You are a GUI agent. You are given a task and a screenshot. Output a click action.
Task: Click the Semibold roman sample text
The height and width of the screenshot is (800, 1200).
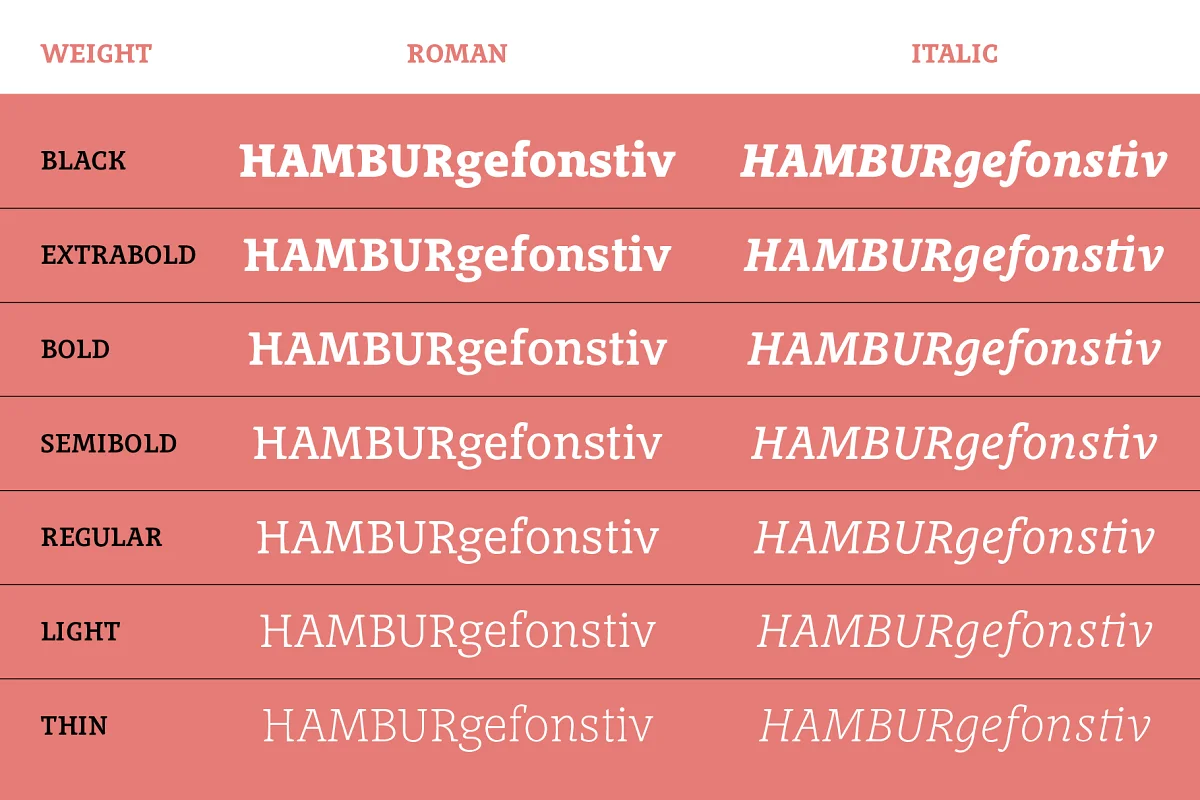tap(457, 445)
